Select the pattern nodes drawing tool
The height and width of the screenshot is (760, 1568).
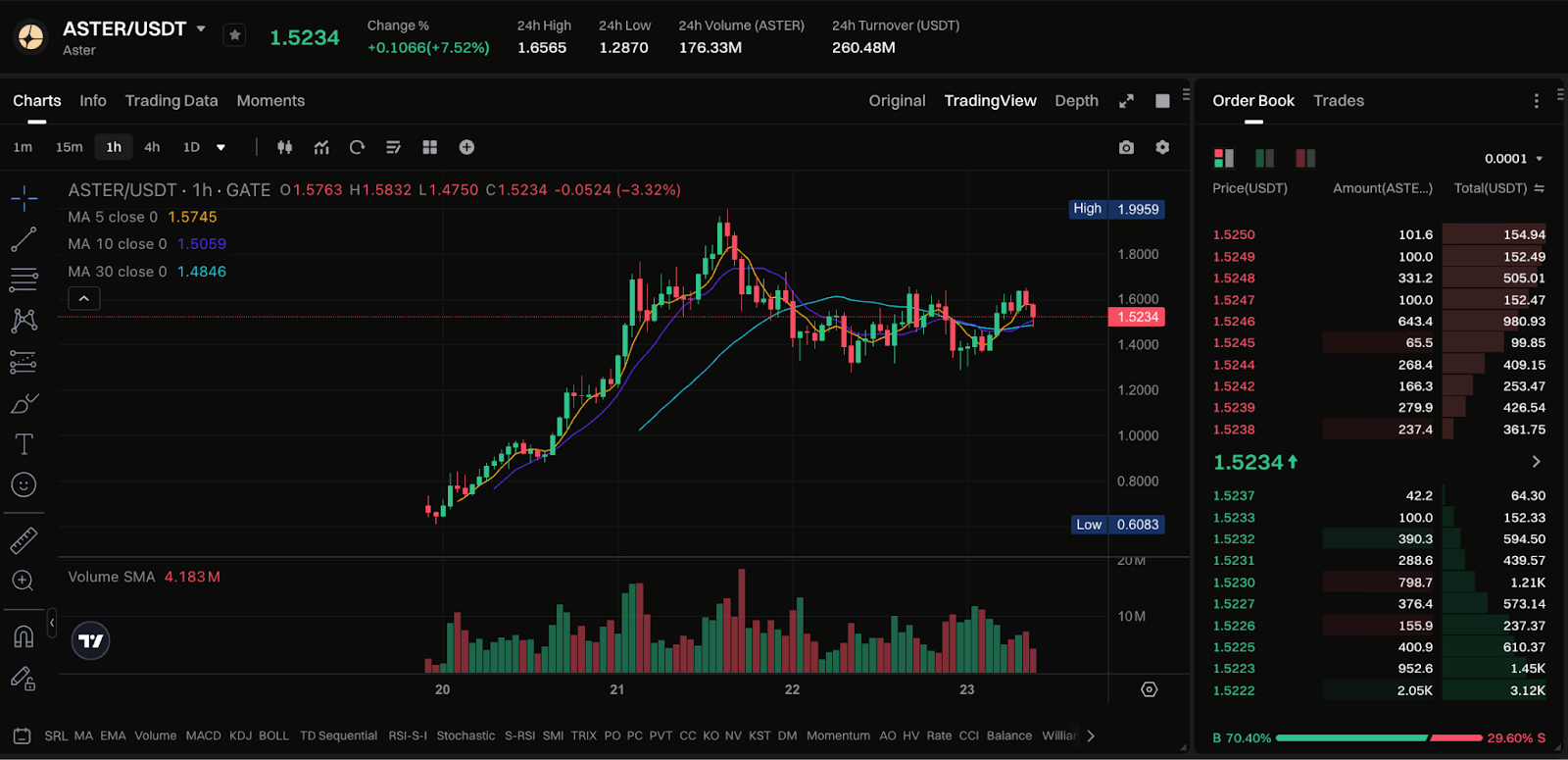[x=24, y=321]
